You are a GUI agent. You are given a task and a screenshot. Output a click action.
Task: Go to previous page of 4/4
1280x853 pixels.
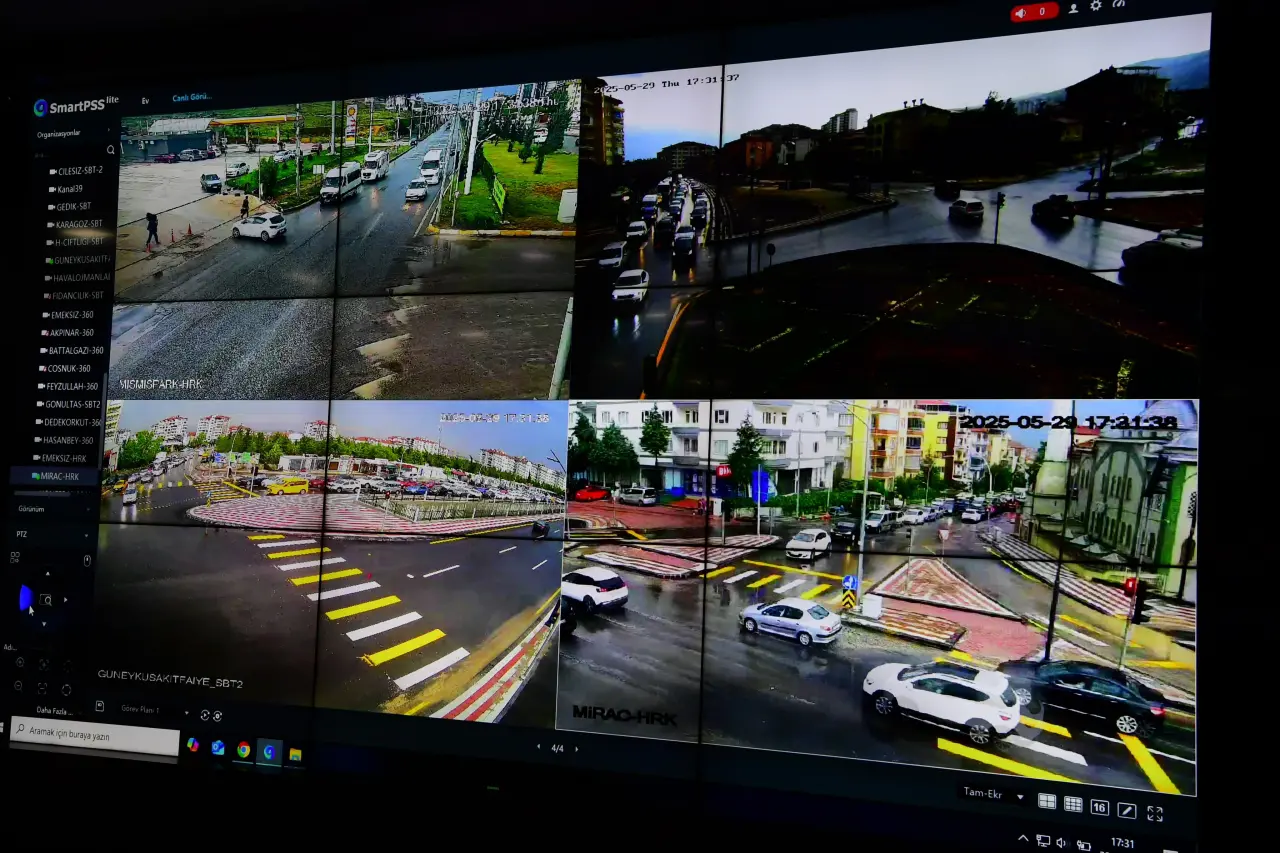click(x=539, y=746)
